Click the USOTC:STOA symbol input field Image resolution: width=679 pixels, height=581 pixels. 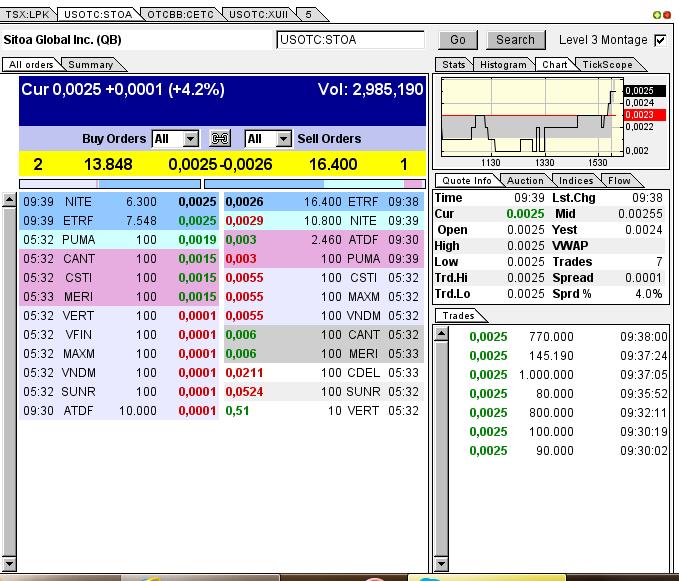pos(350,40)
